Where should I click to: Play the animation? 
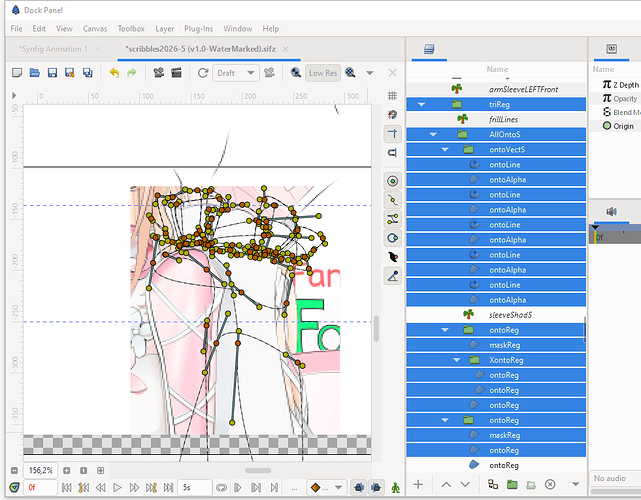point(117,487)
